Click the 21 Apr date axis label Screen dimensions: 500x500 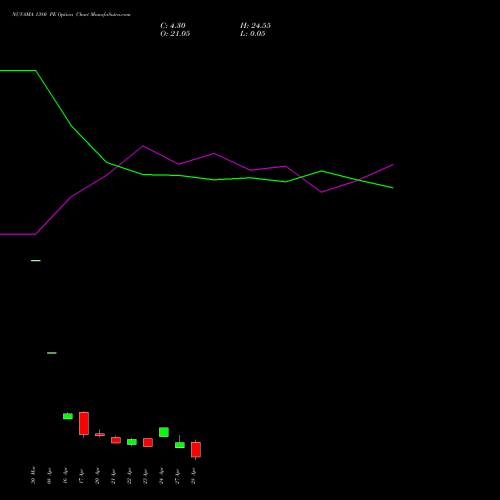[113, 476]
